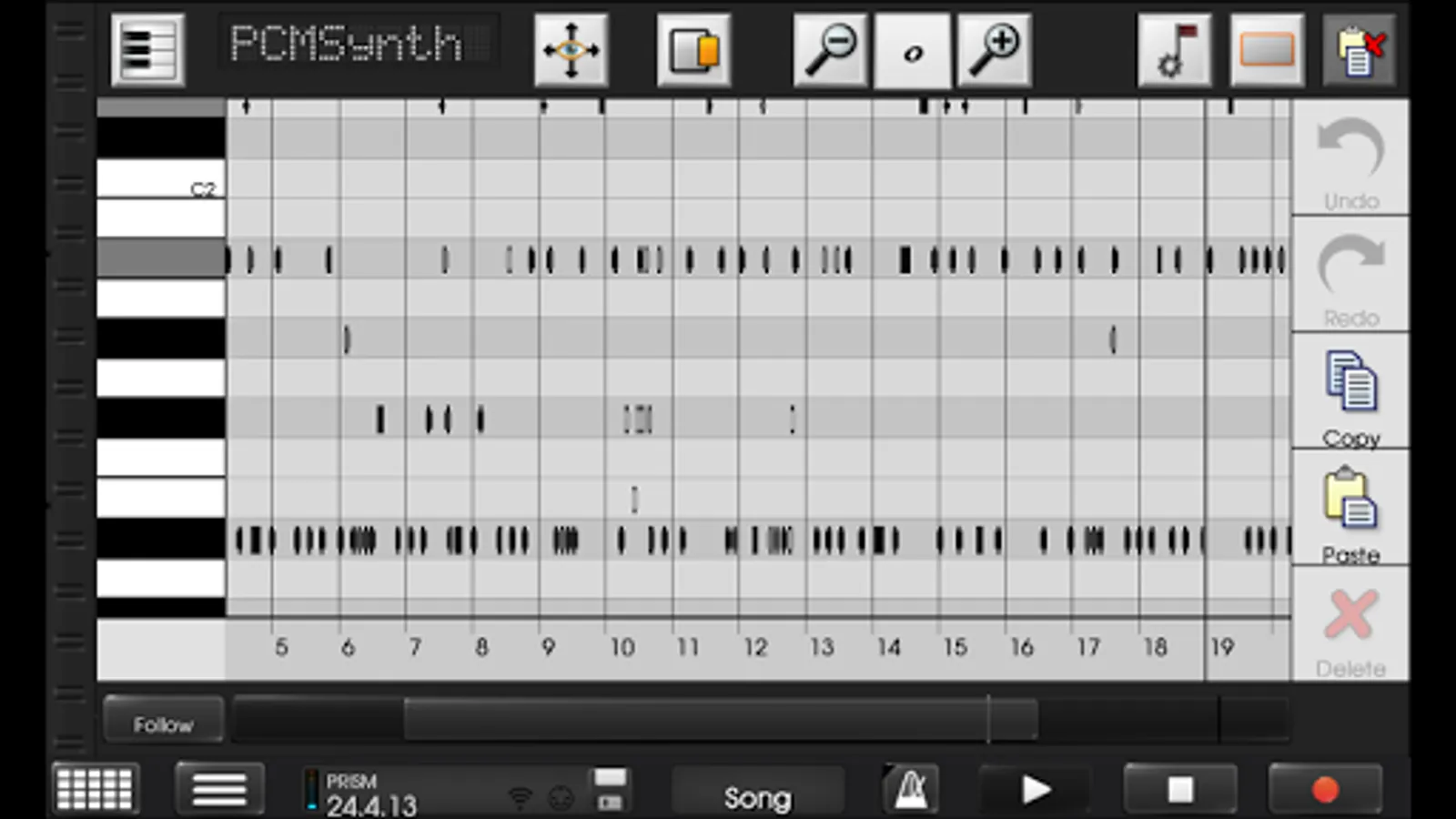The image size is (1456, 819).
Task: Jump to bar 14 on the ruler
Action: (x=889, y=647)
